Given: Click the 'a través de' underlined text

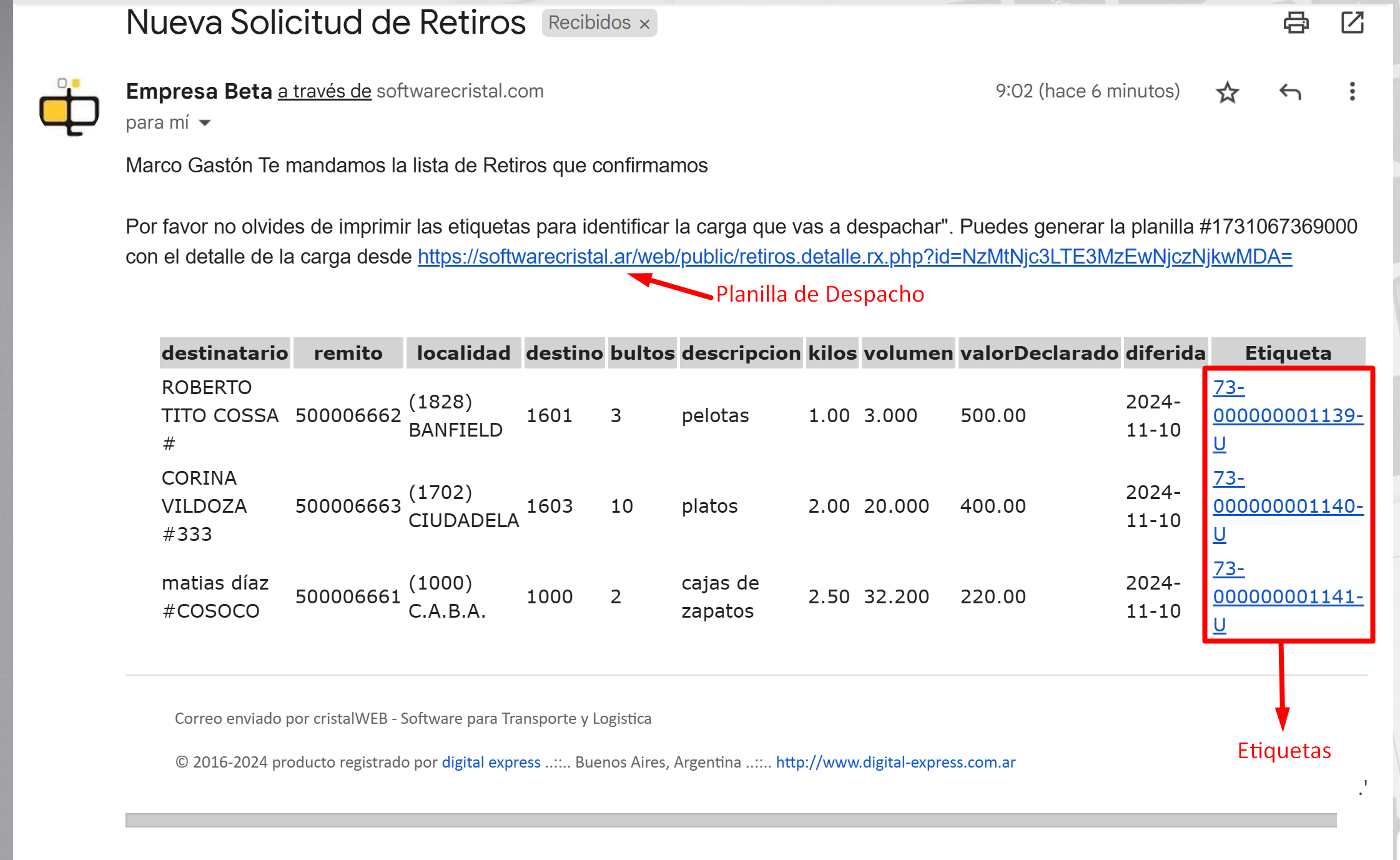Looking at the screenshot, I should click(324, 91).
